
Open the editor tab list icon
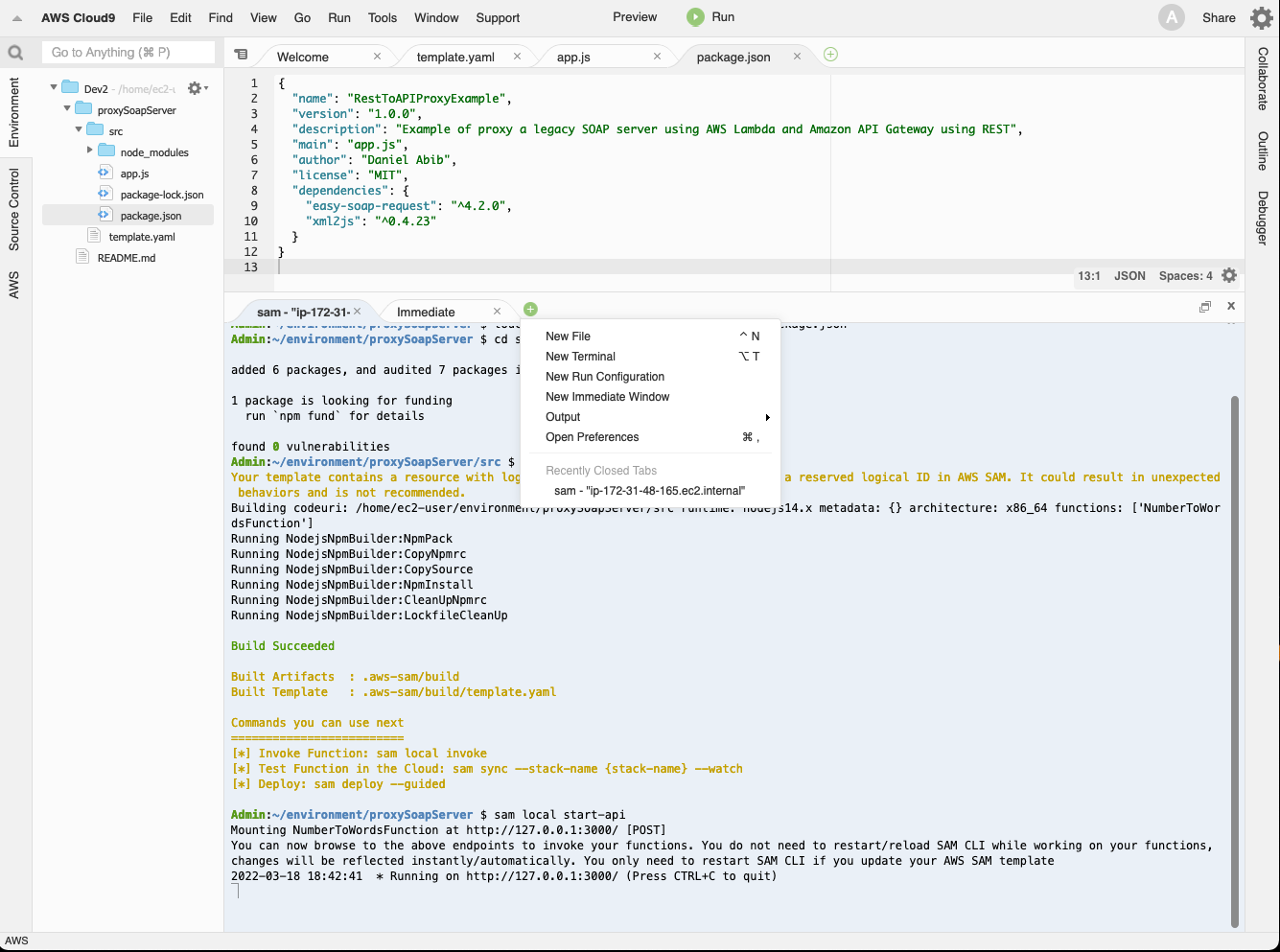(x=241, y=56)
